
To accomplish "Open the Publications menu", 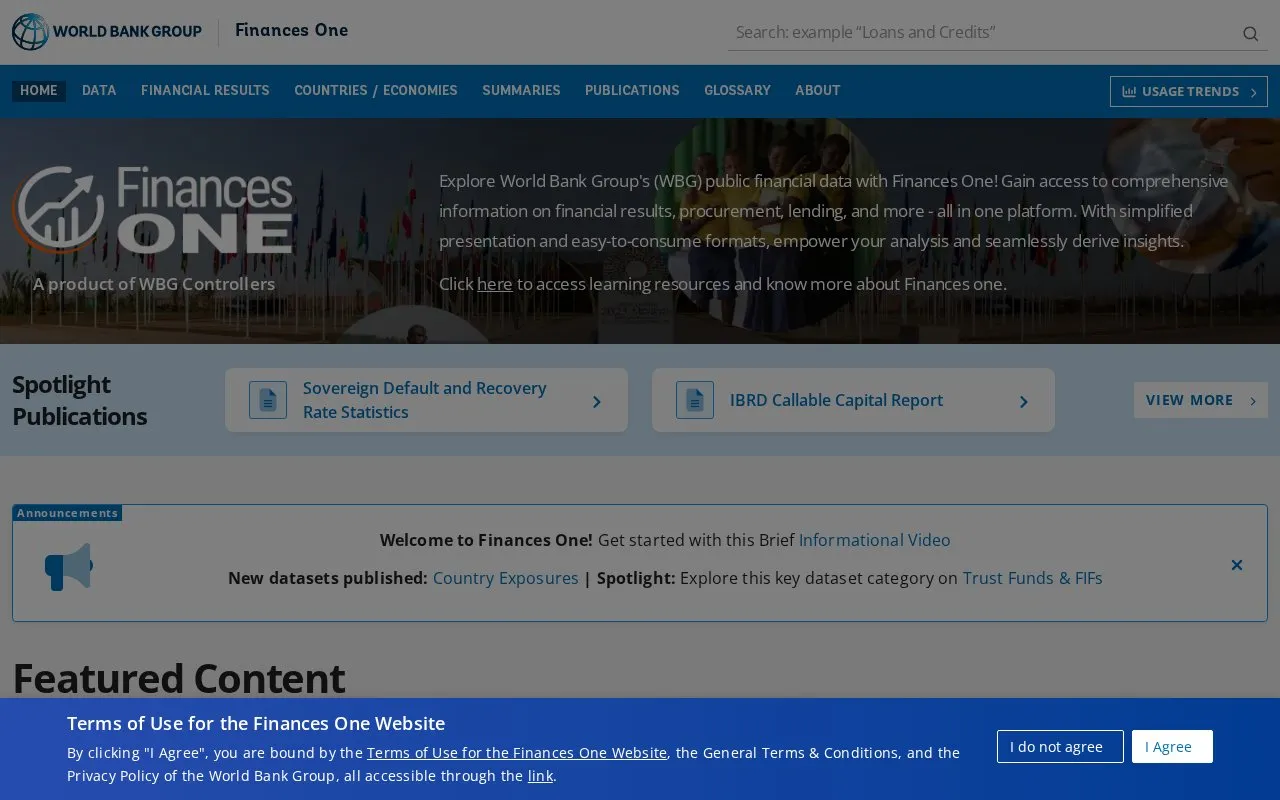I will click(632, 91).
